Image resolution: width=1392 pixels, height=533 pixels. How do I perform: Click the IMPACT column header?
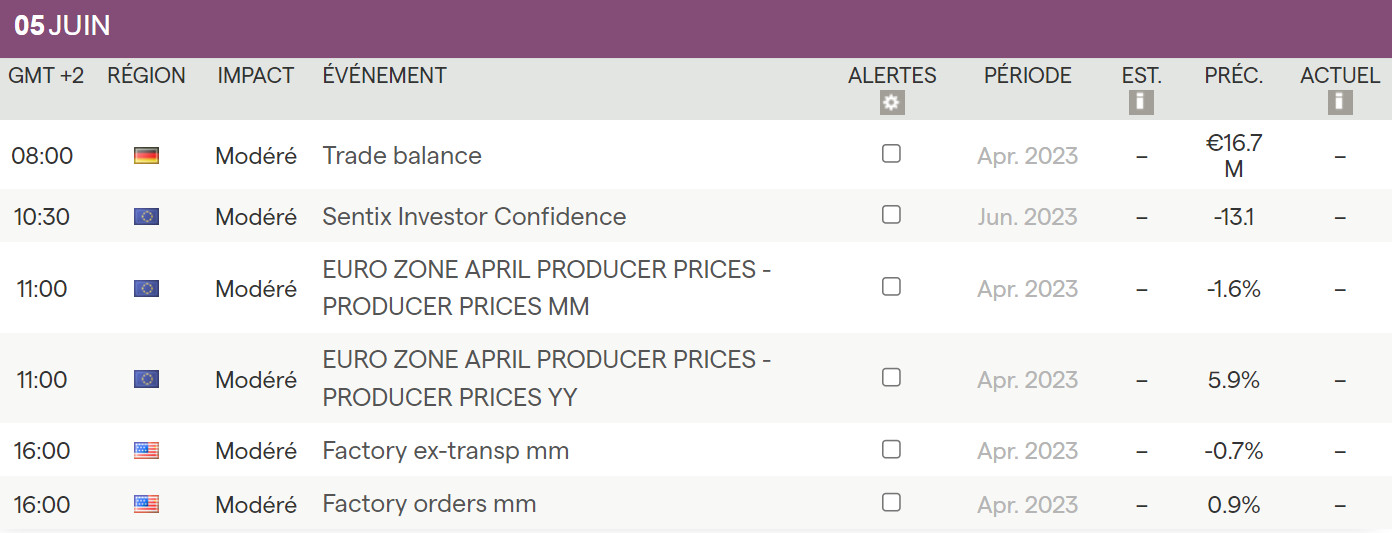[x=256, y=76]
